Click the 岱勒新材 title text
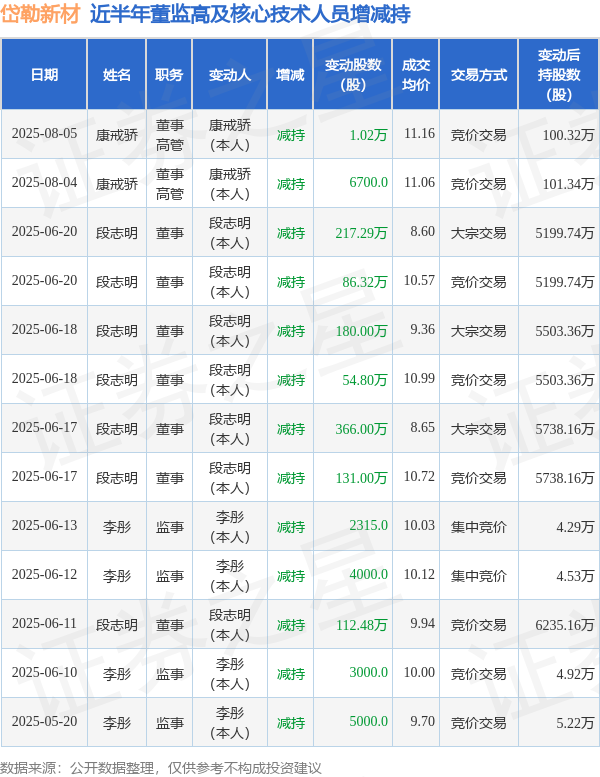The height and width of the screenshot is (777, 600). [x=40, y=14]
